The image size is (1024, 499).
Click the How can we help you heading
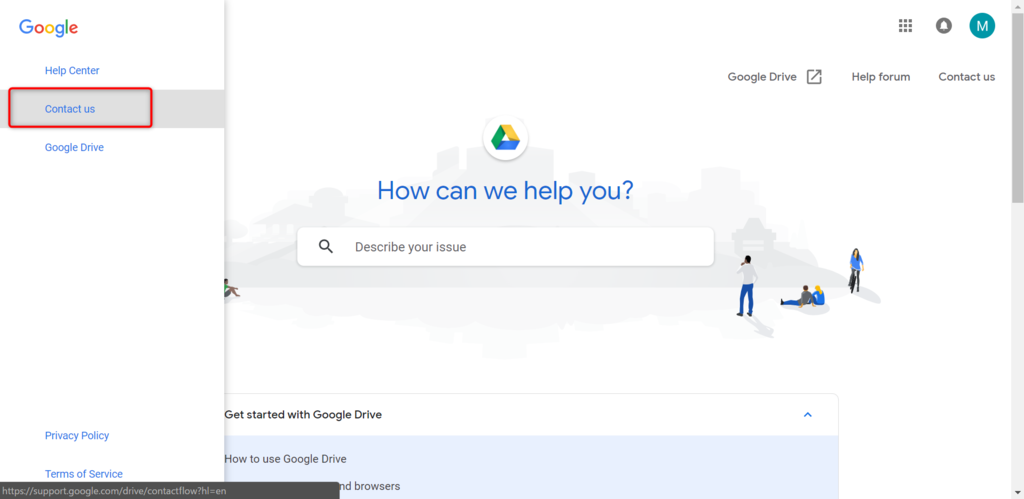coord(505,190)
